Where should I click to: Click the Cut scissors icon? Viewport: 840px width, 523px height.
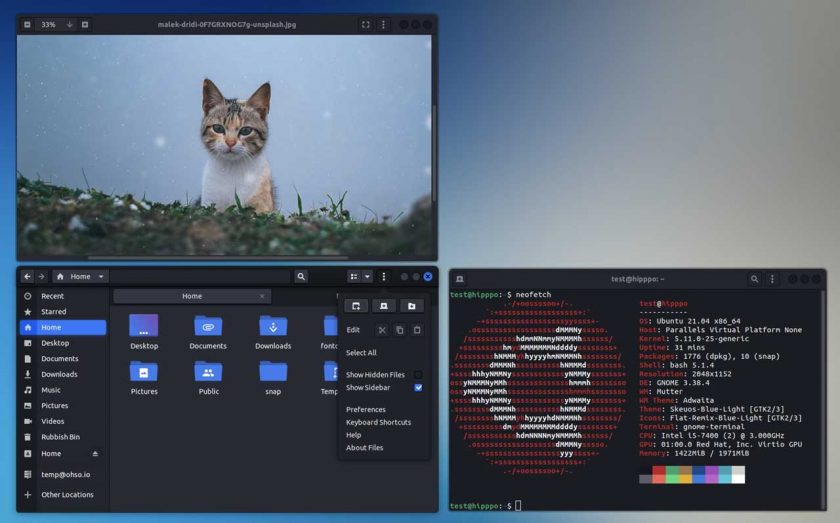[x=382, y=330]
